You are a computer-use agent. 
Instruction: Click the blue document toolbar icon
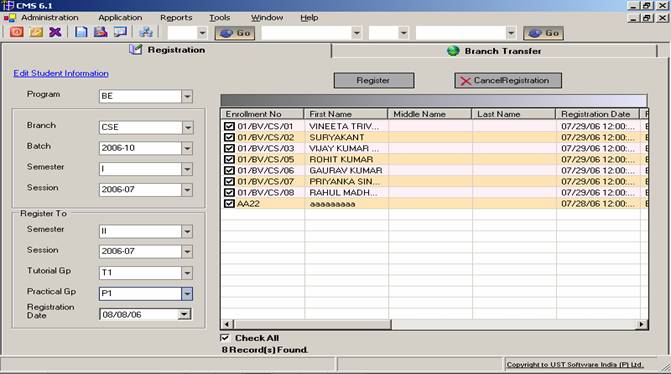(x=81, y=32)
